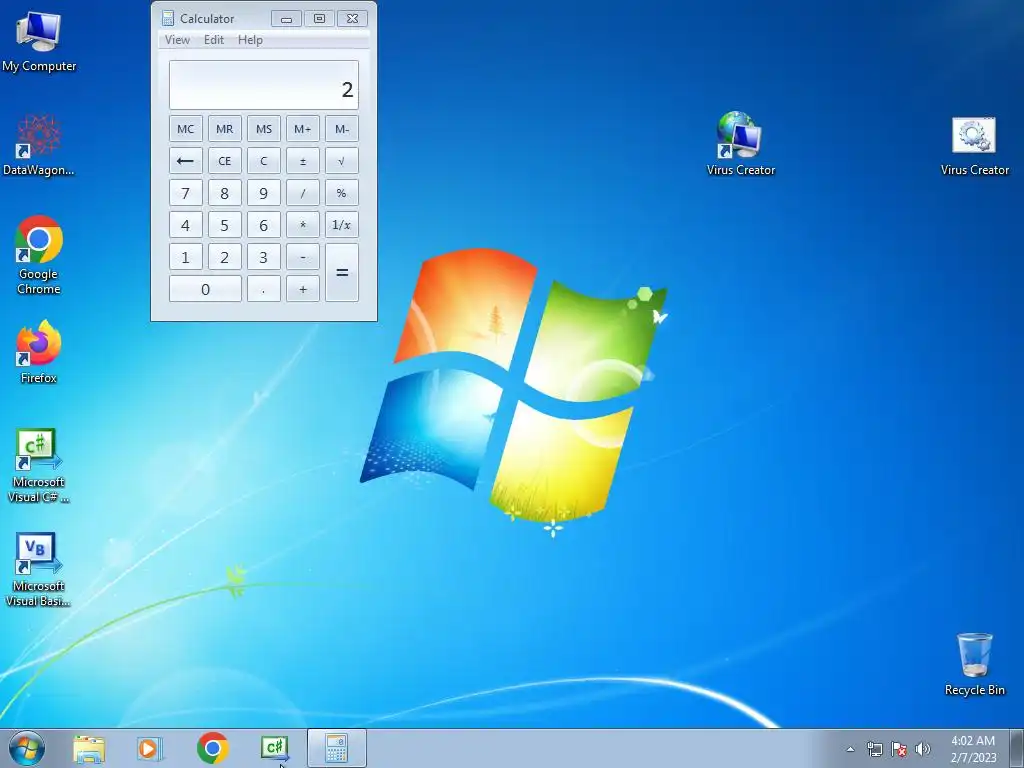Click the plus (+) button
This screenshot has height=768, width=1024.
tap(302, 289)
